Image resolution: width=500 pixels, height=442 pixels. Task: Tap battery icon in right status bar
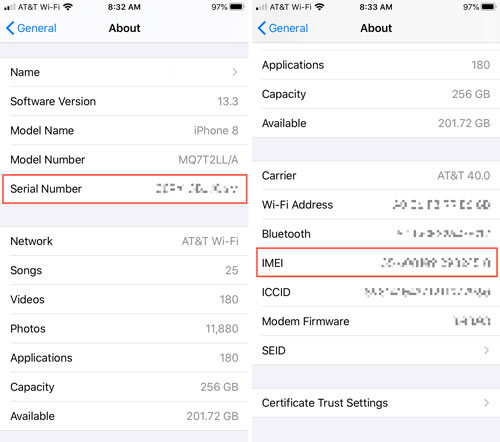click(489, 7)
